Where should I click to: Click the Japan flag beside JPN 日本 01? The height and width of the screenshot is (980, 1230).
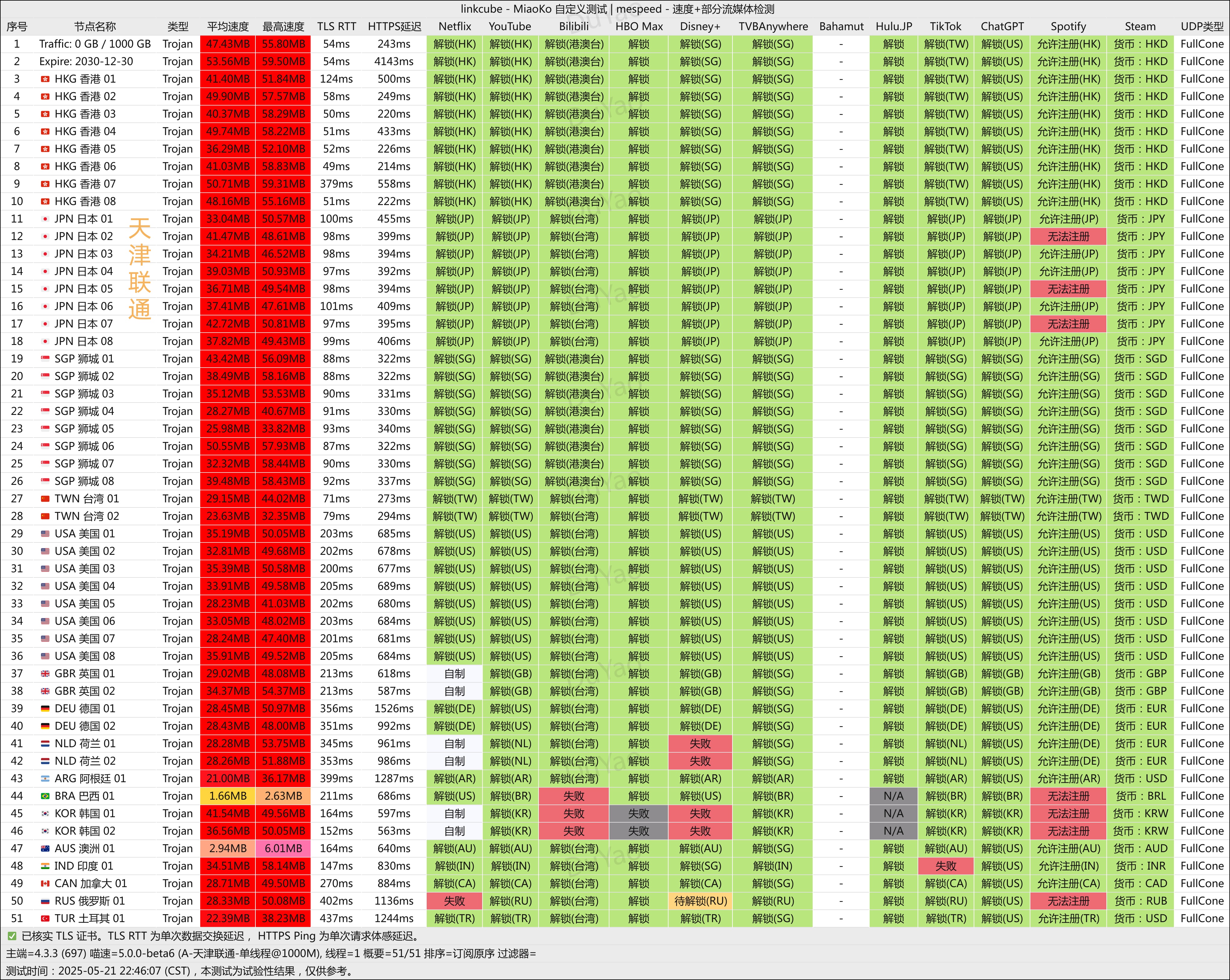tap(45, 219)
